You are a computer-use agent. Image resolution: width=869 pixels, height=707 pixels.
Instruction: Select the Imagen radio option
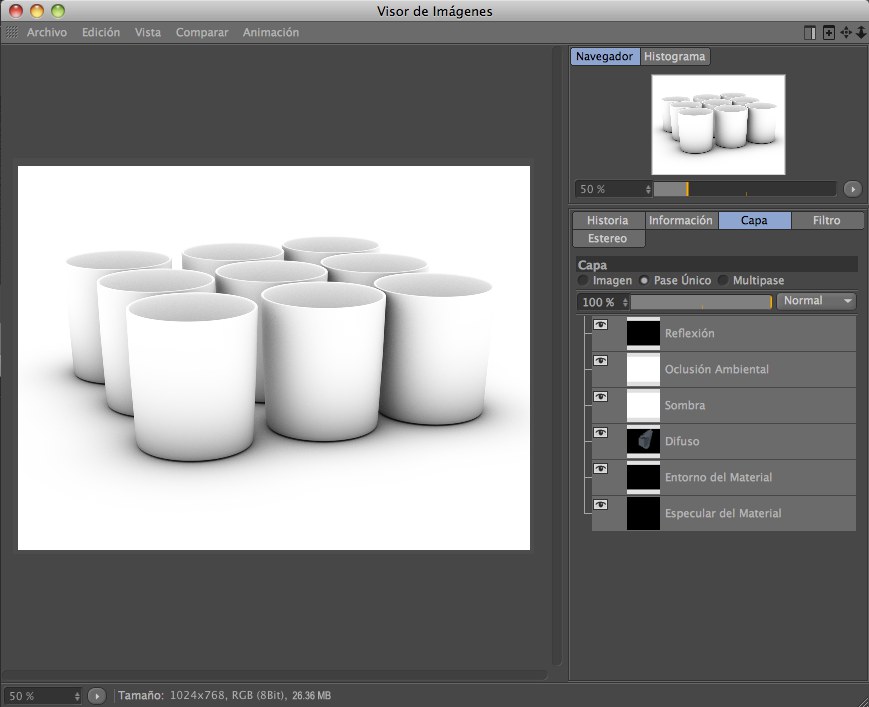pyautogui.click(x=583, y=281)
